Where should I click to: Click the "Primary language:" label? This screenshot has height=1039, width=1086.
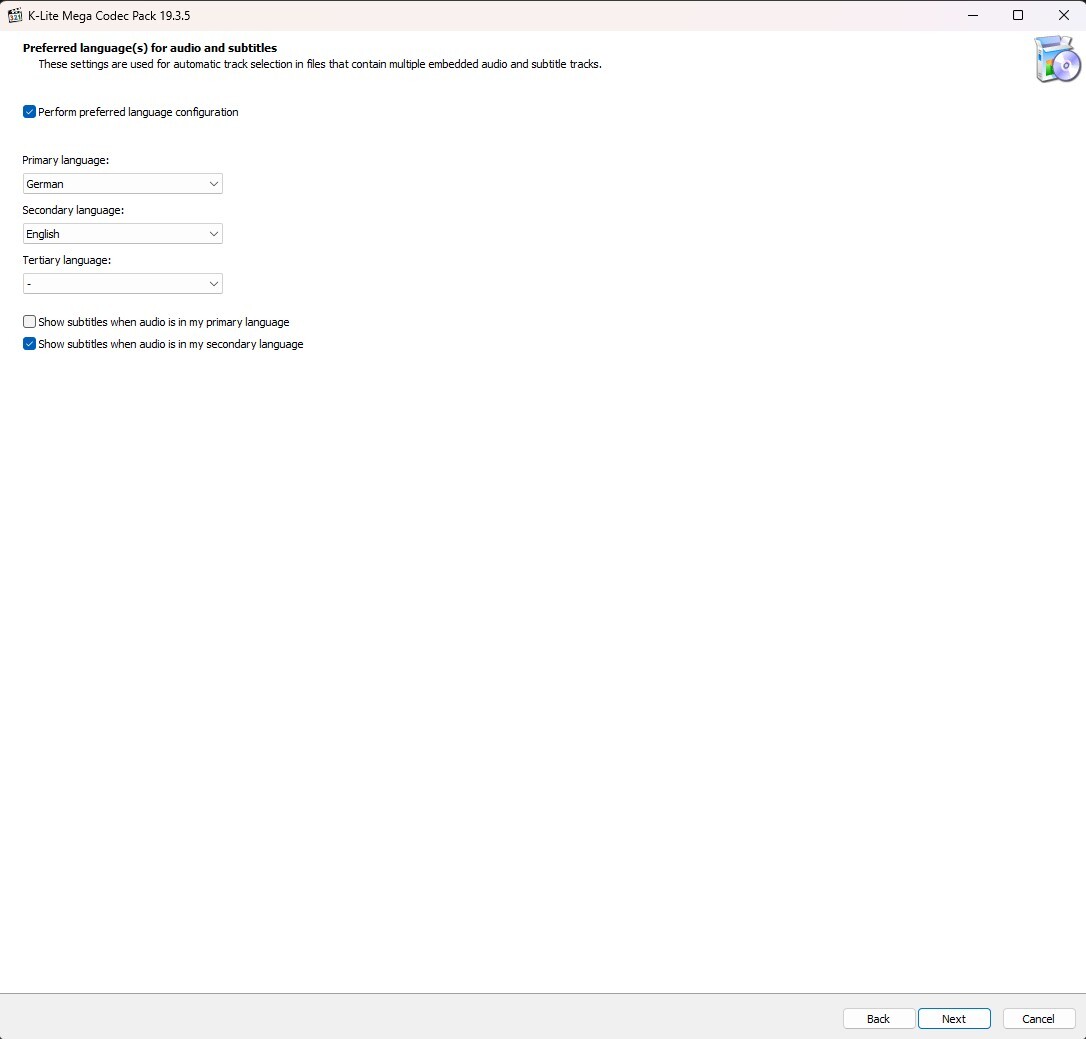click(x=65, y=160)
